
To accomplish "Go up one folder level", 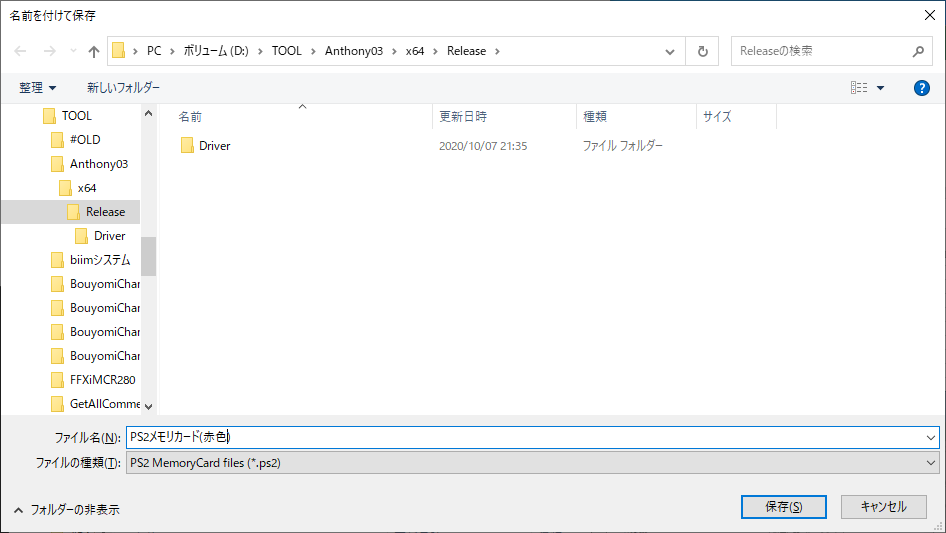I will tap(94, 51).
